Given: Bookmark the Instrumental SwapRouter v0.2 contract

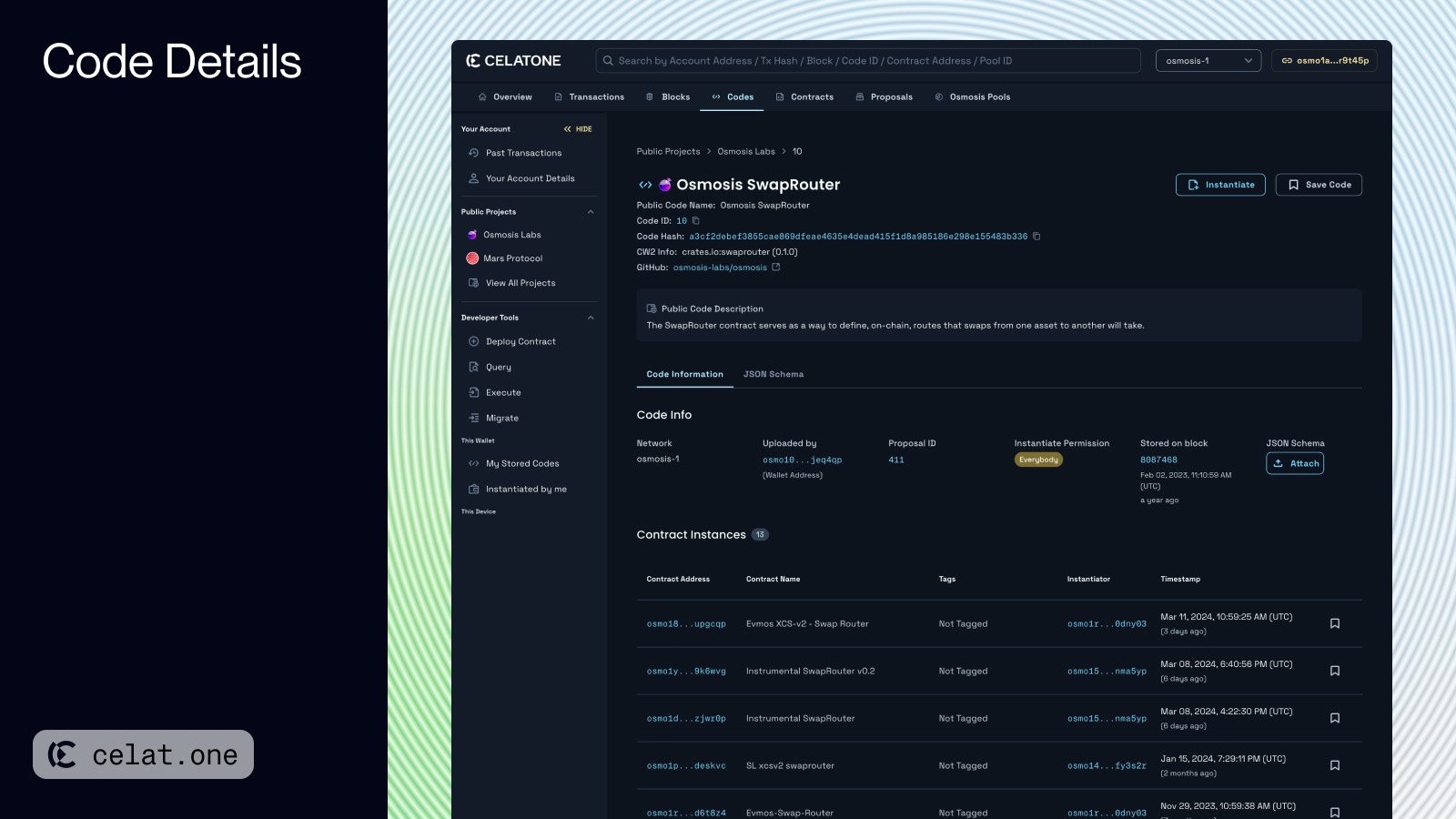Looking at the screenshot, I should [1335, 672].
